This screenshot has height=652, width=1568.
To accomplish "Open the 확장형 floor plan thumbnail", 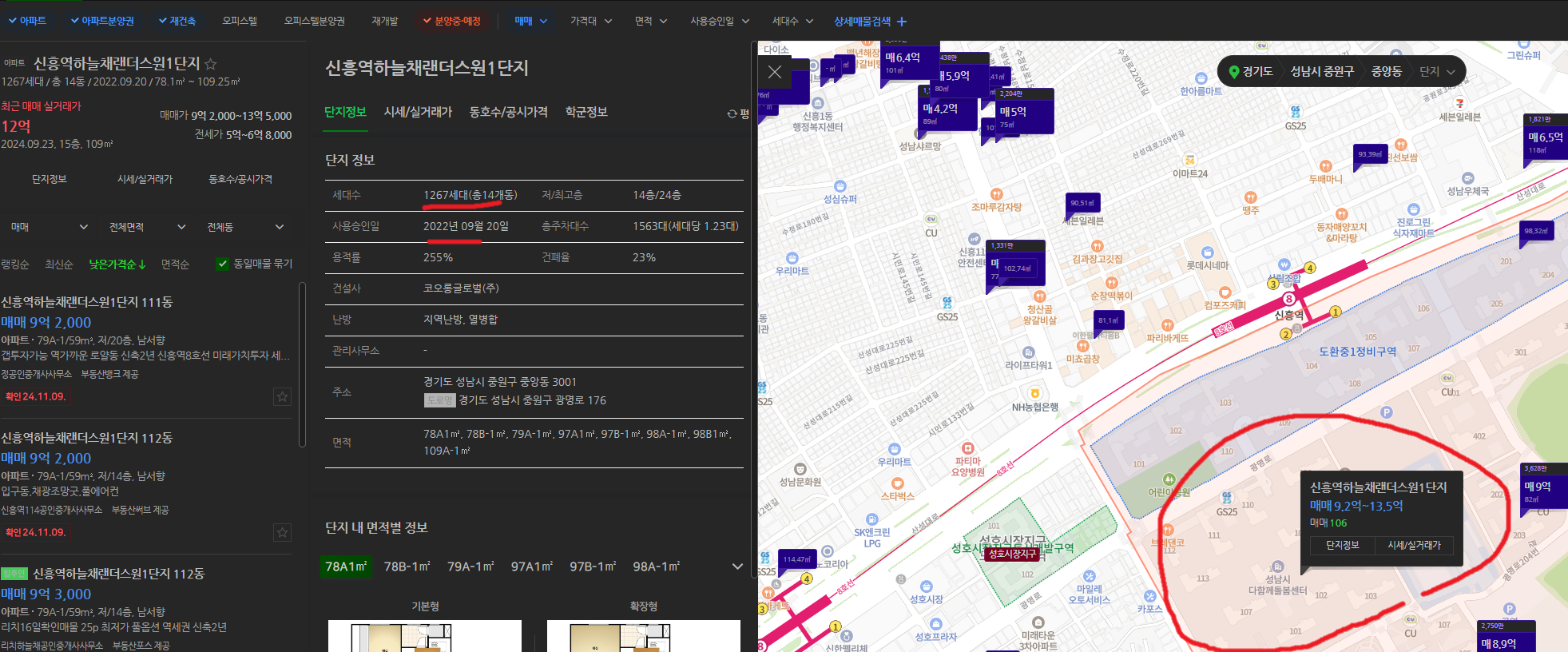I will point(644,636).
